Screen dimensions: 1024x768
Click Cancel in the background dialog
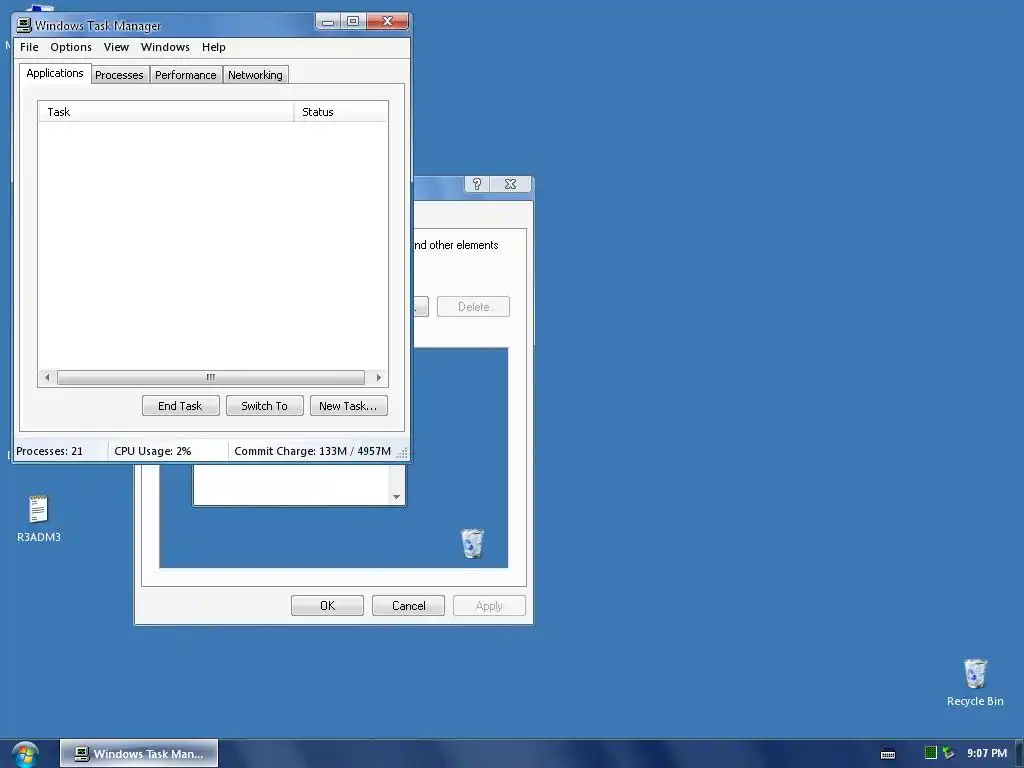(408, 605)
